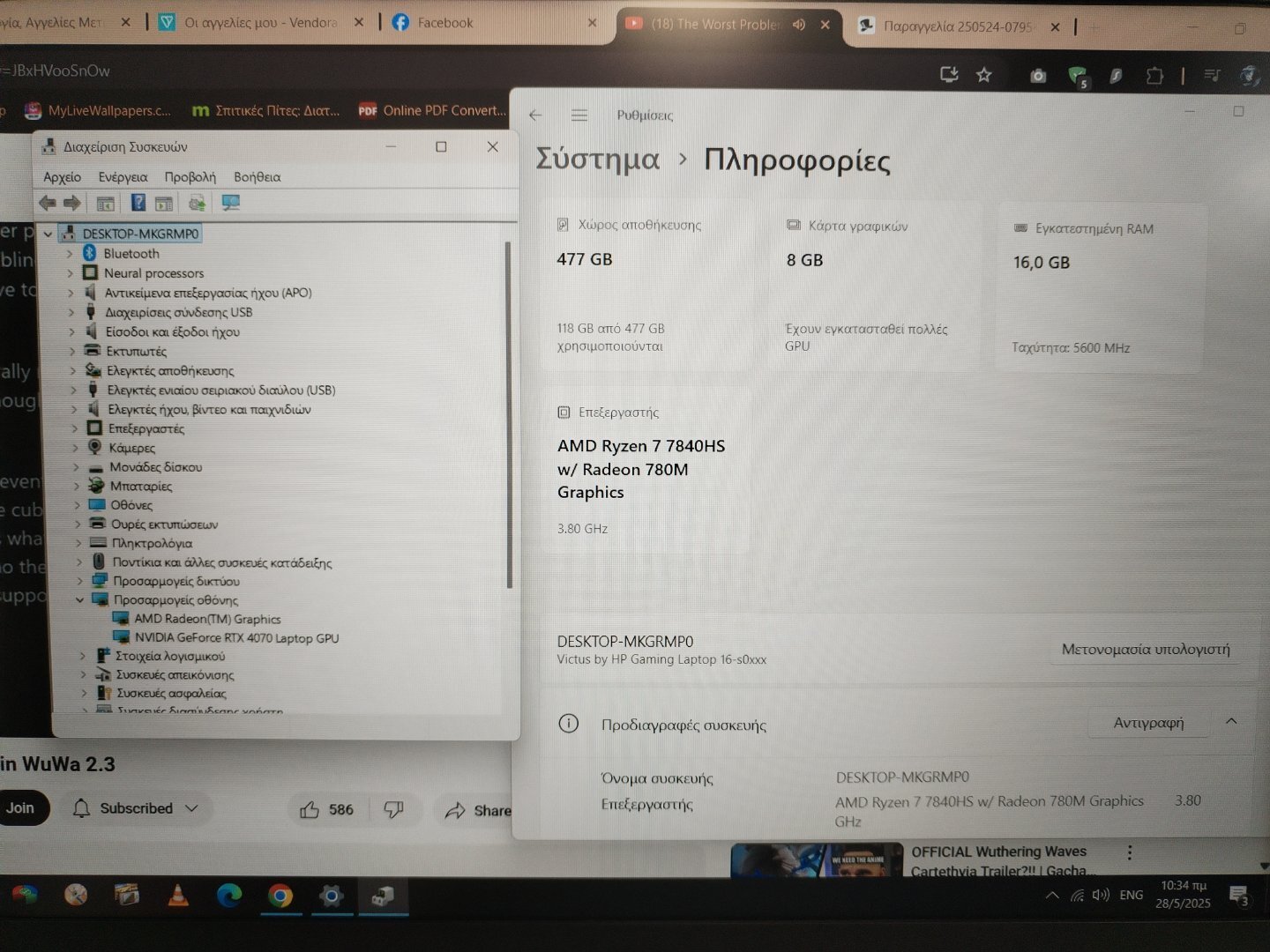
Task: Switch to the Facebook browser tab
Action: pyautogui.click(x=494, y=23)
